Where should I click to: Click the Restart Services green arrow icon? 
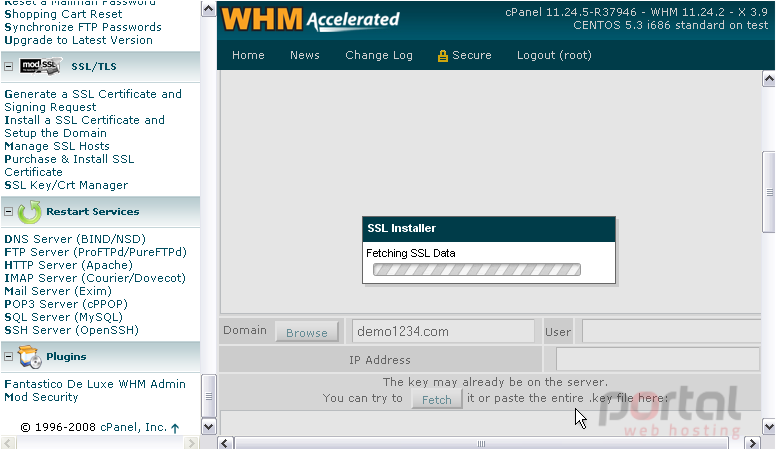(x=29, y=212)
